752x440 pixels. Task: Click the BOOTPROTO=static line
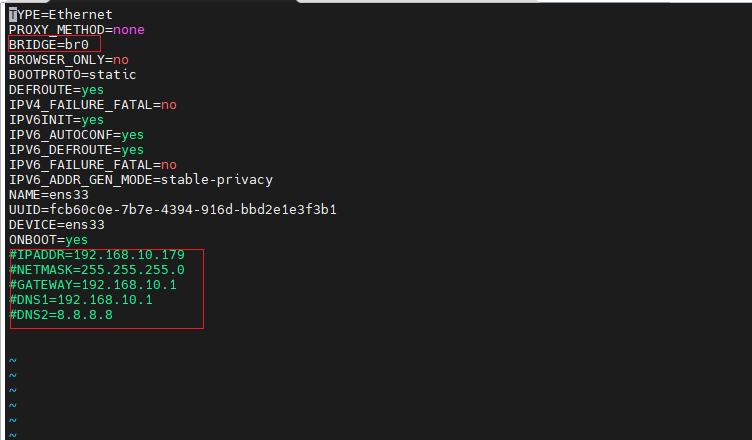(x=72, y=75)
